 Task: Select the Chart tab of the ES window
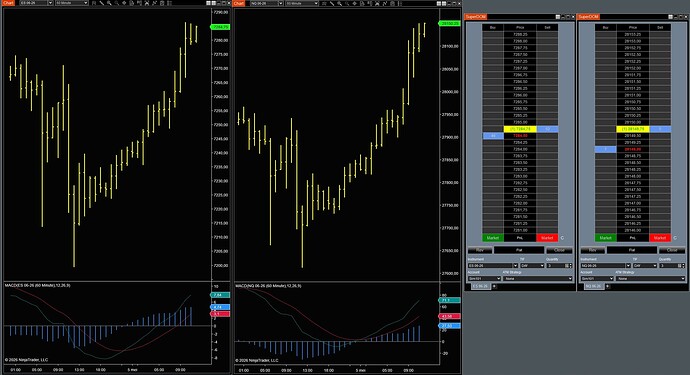tap(7, 3)
